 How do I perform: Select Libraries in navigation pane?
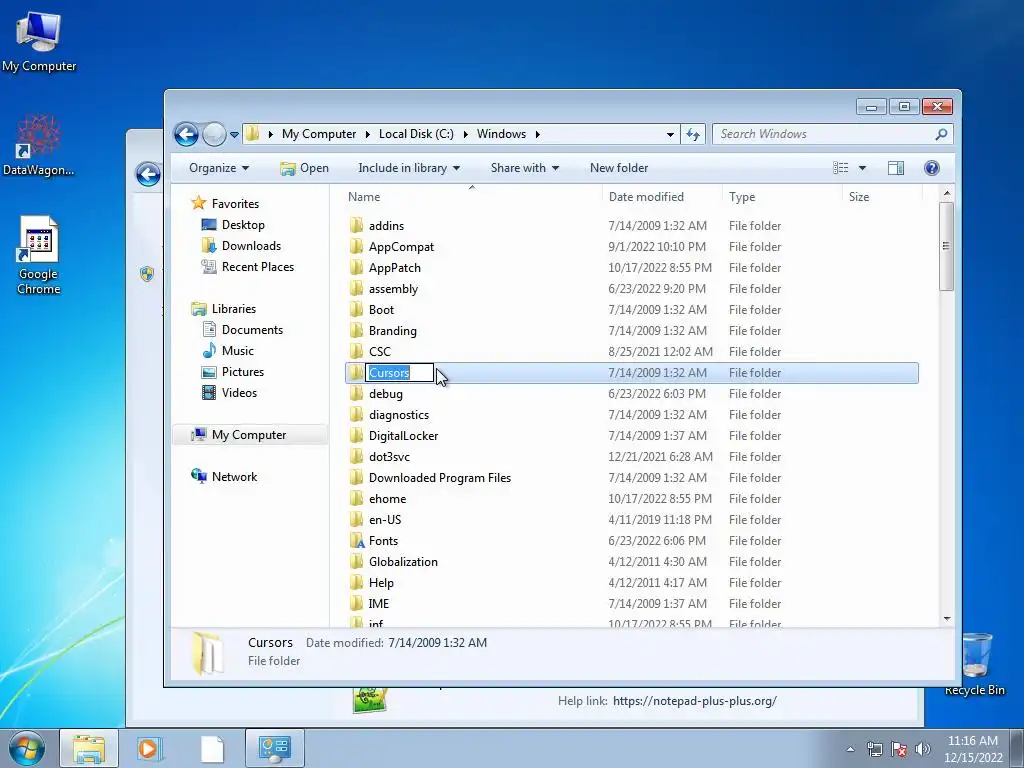[x=233, y=309]
